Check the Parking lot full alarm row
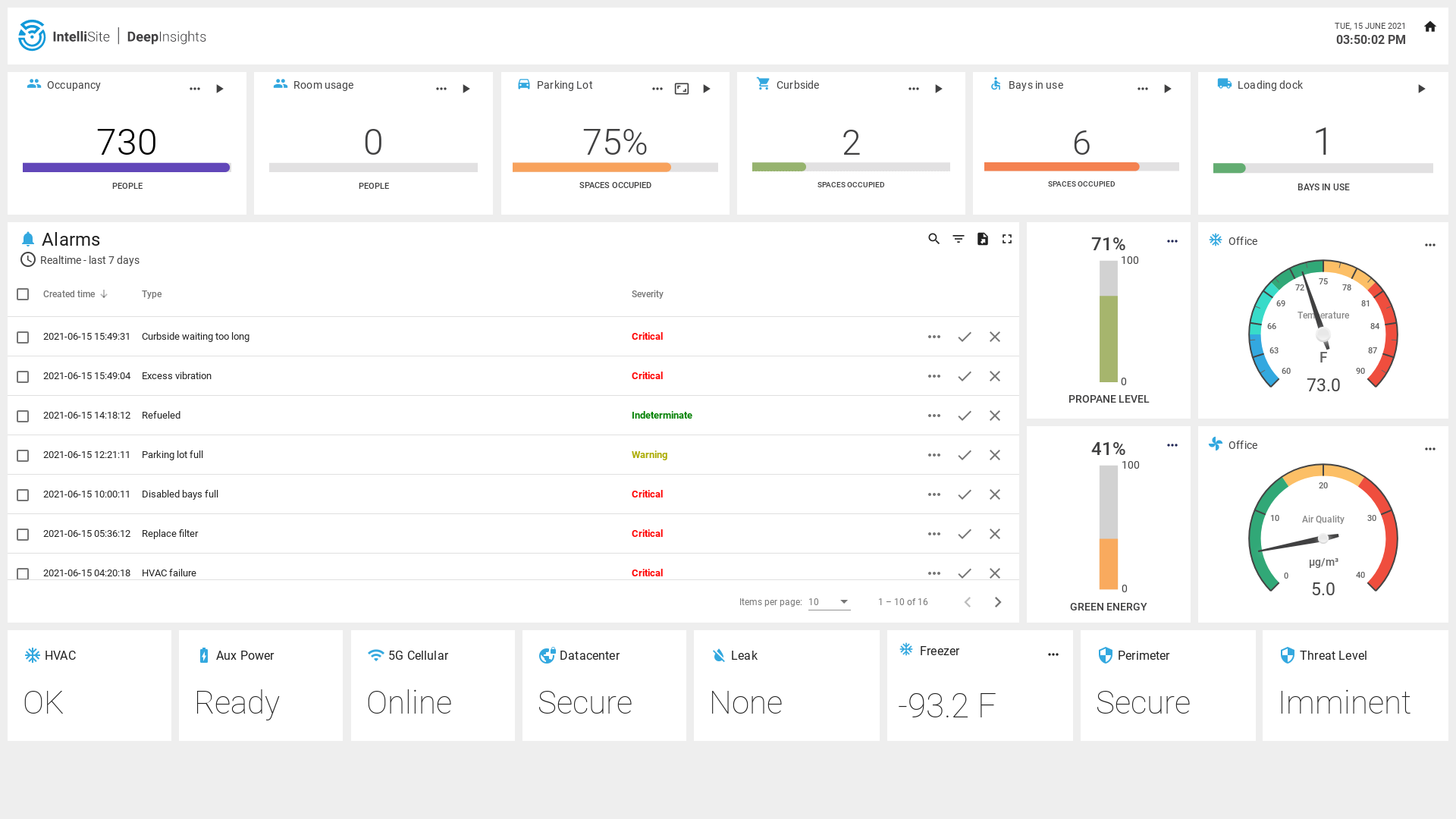 pos(23,456)
